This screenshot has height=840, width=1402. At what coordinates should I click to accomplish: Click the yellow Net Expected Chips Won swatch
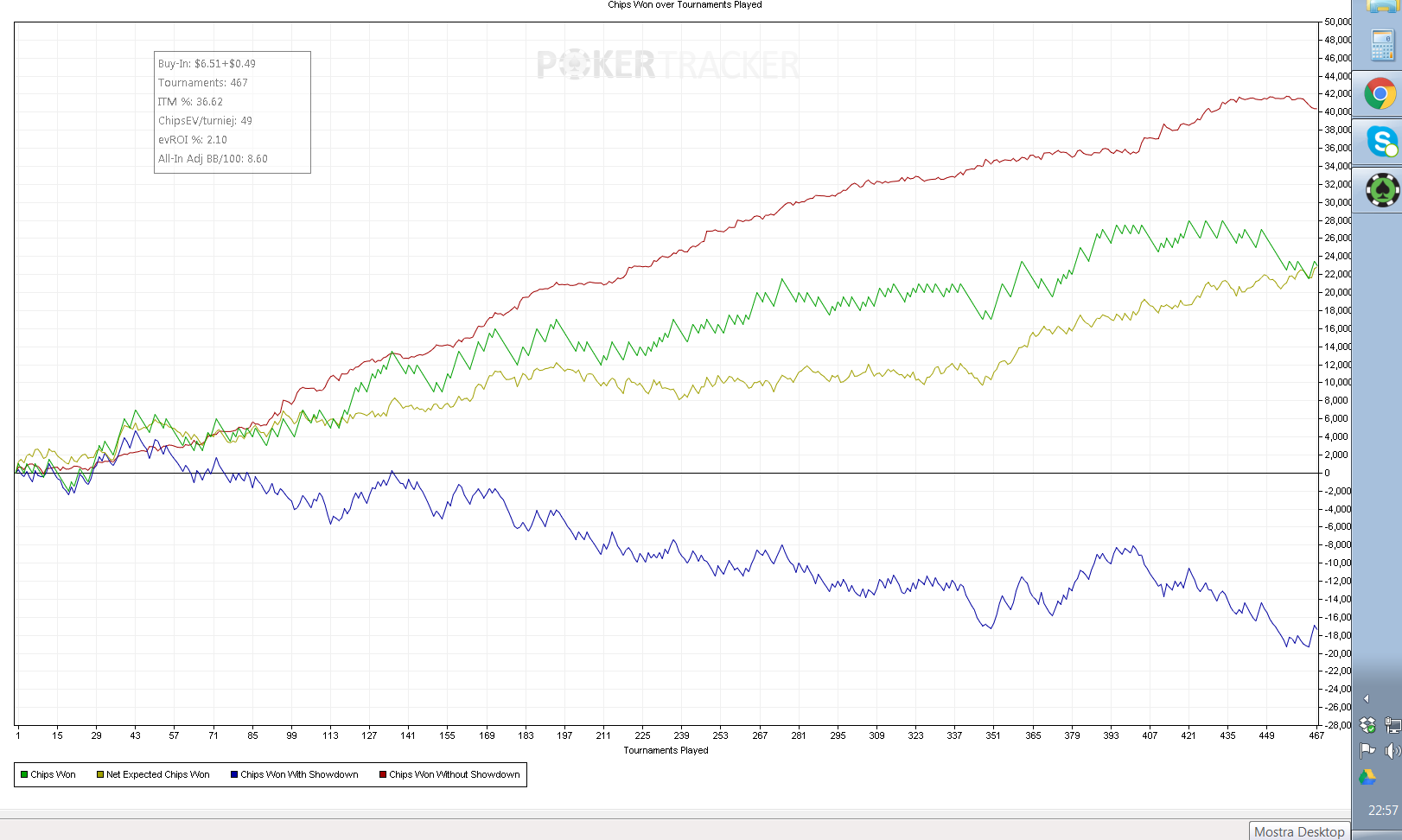100,774
